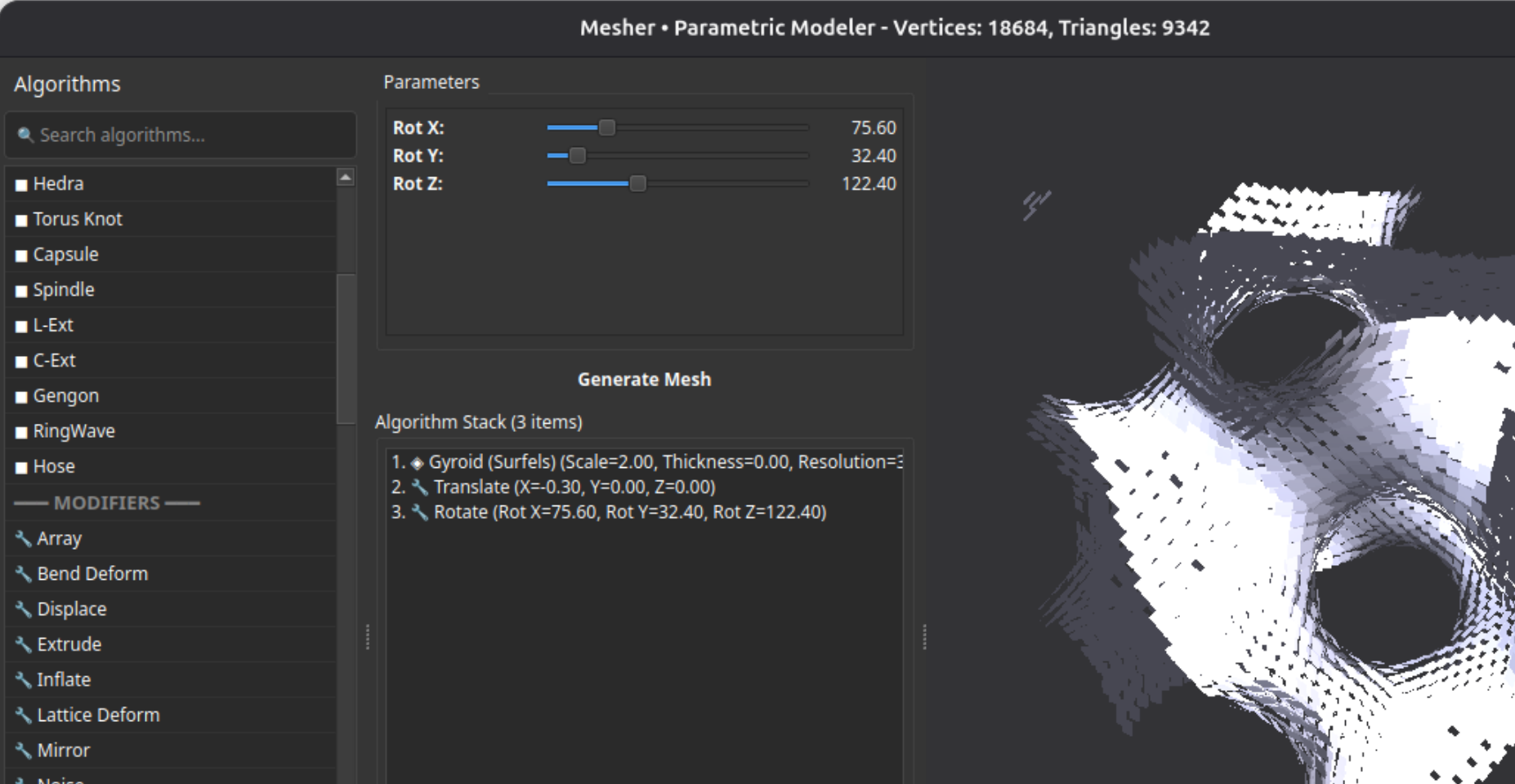
Task: Toggle the Capsule shape checkbox
Action: [21, 254]
